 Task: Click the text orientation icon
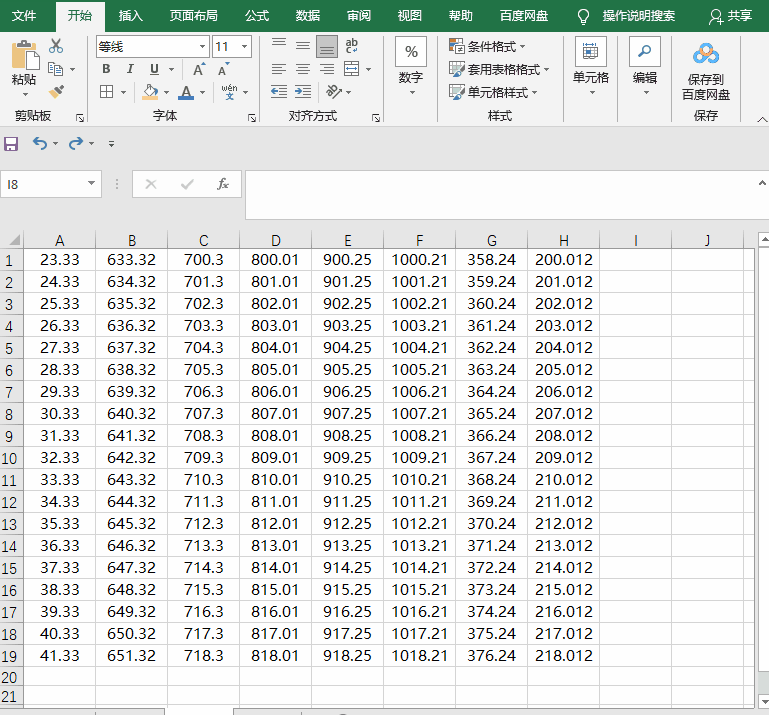[x=334, y=92]
